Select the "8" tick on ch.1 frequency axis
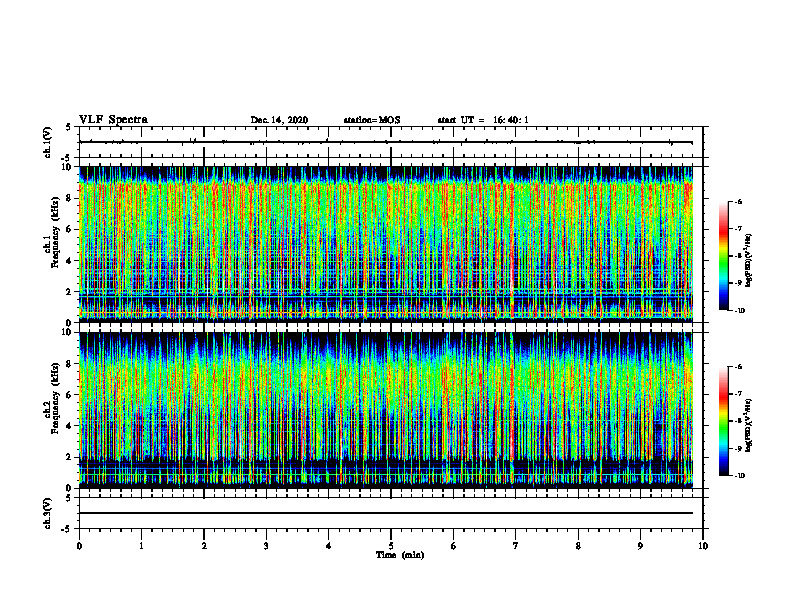This screenshot has height=612, width=792. pyautogui.click(x=70, y=198)
